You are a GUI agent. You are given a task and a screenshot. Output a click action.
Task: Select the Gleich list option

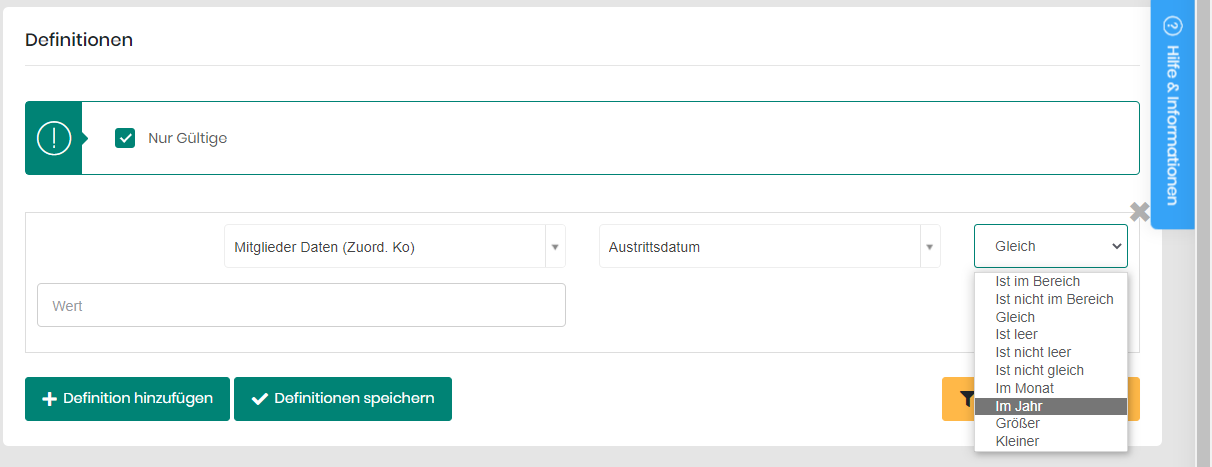point(1015,317)
